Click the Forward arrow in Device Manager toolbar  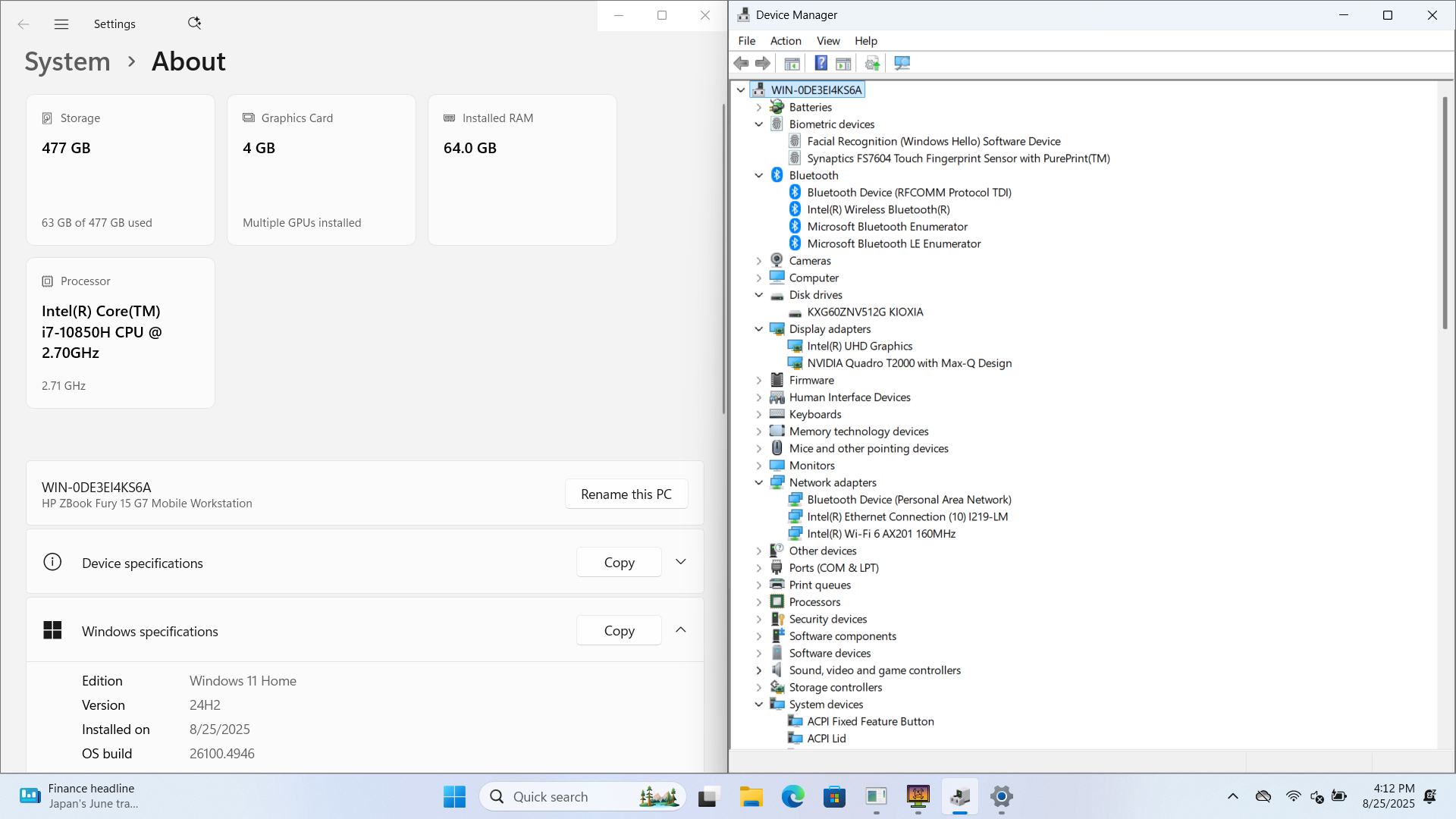pyautogui.click(x=763, y=63)
